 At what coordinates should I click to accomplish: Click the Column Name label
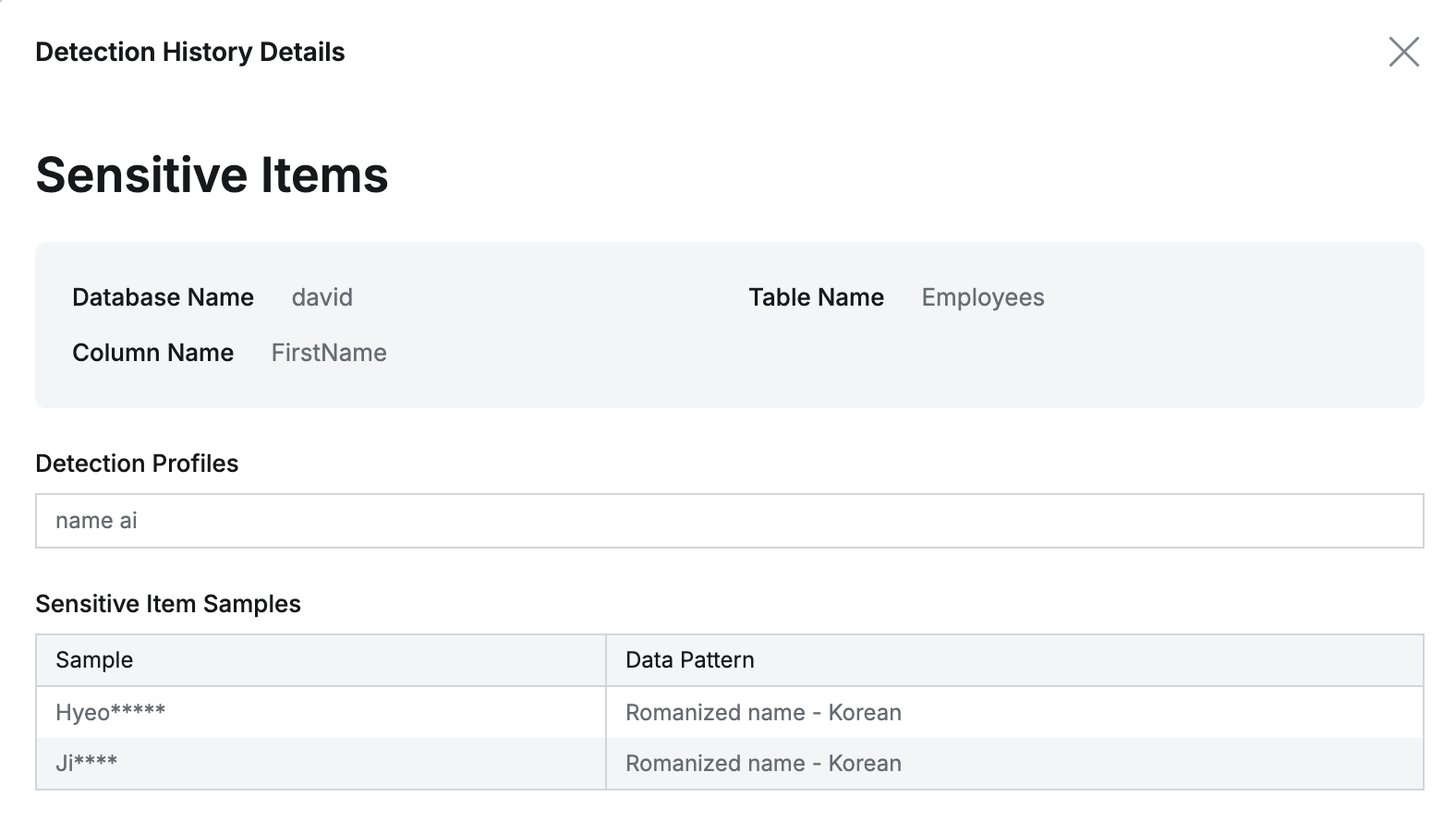coord(152,353)
